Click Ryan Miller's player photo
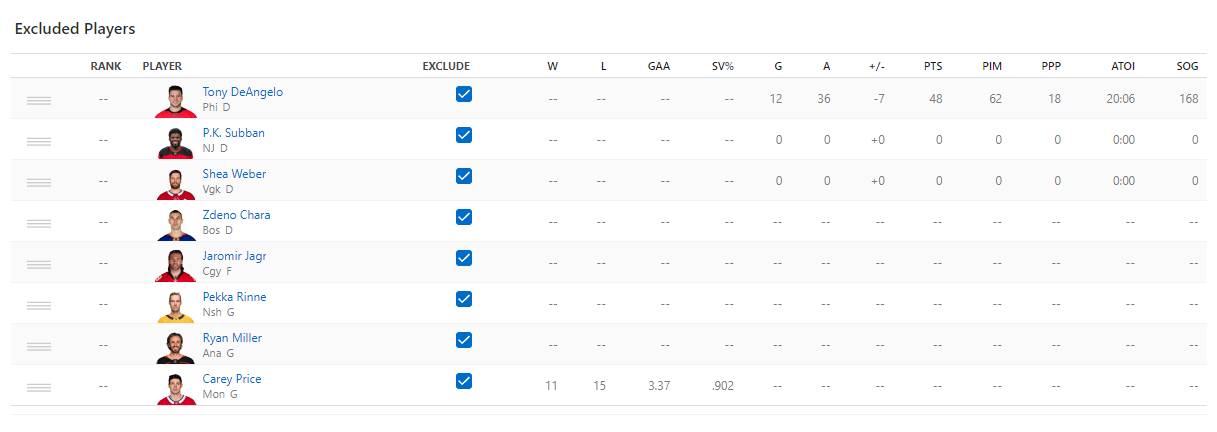Image resolution: width=1217 pixels, height=432 pixels. (x=176, y=346)
